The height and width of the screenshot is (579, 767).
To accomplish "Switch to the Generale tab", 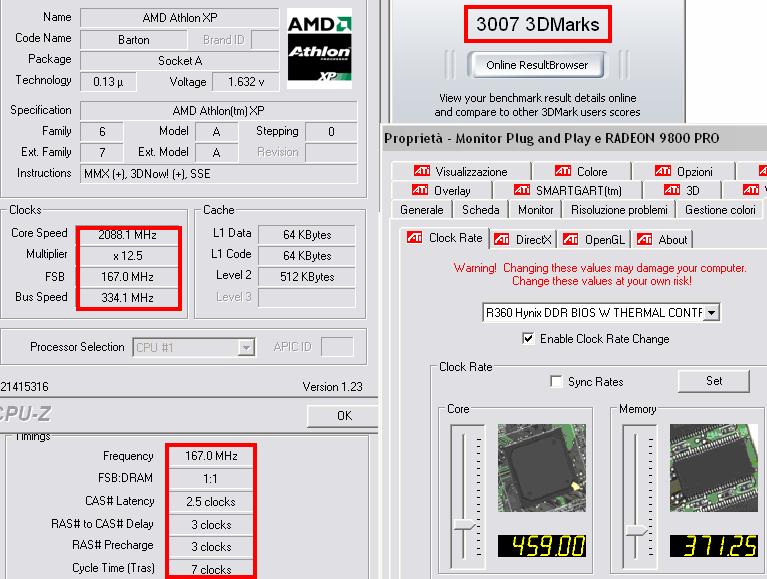I will point(422,210).
